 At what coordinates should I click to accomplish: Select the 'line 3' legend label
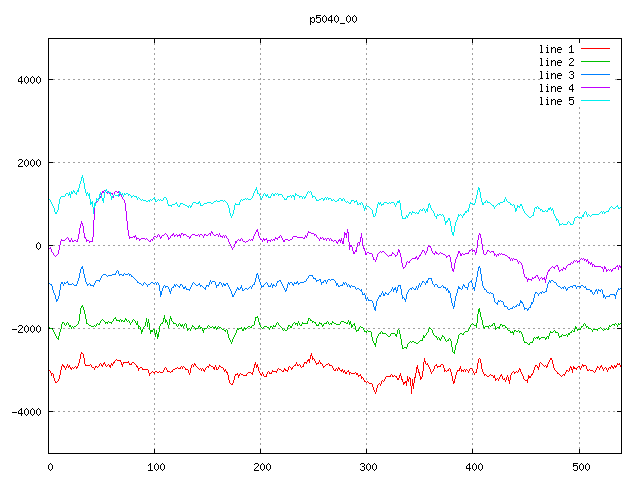point(556,75)
